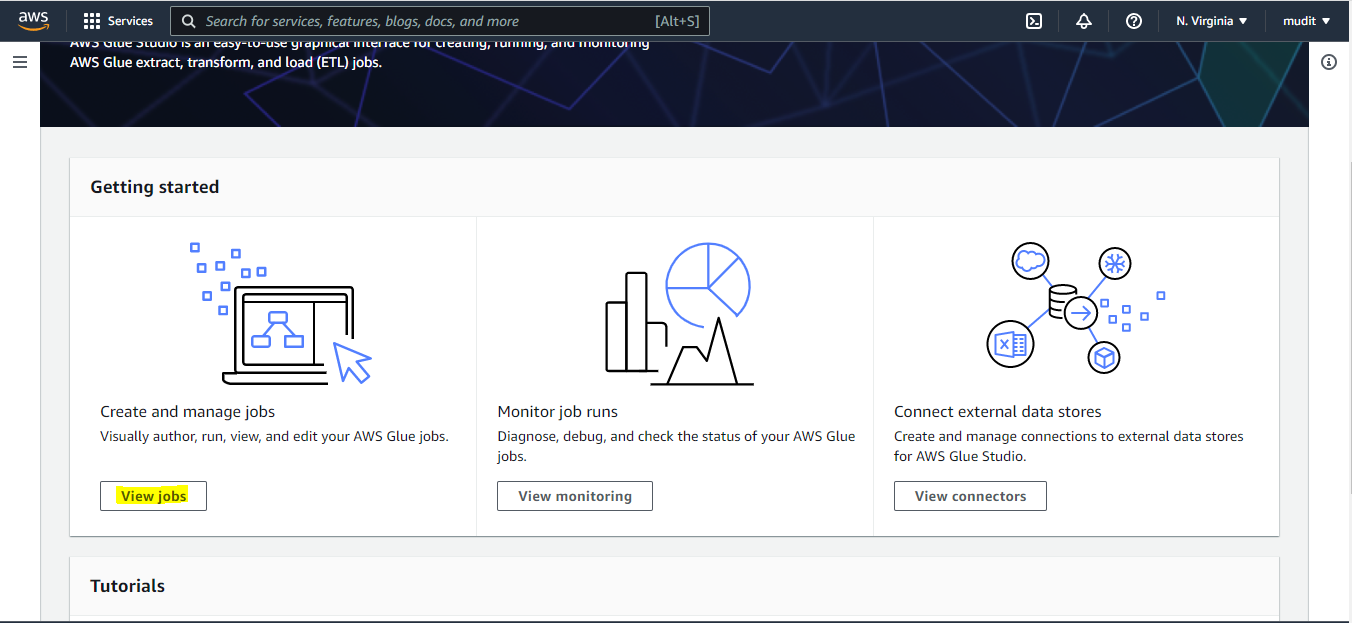Click the 'Create and manage connections' description
Viewport: 1352px width, 623px height.
(x=1069, y=446)
